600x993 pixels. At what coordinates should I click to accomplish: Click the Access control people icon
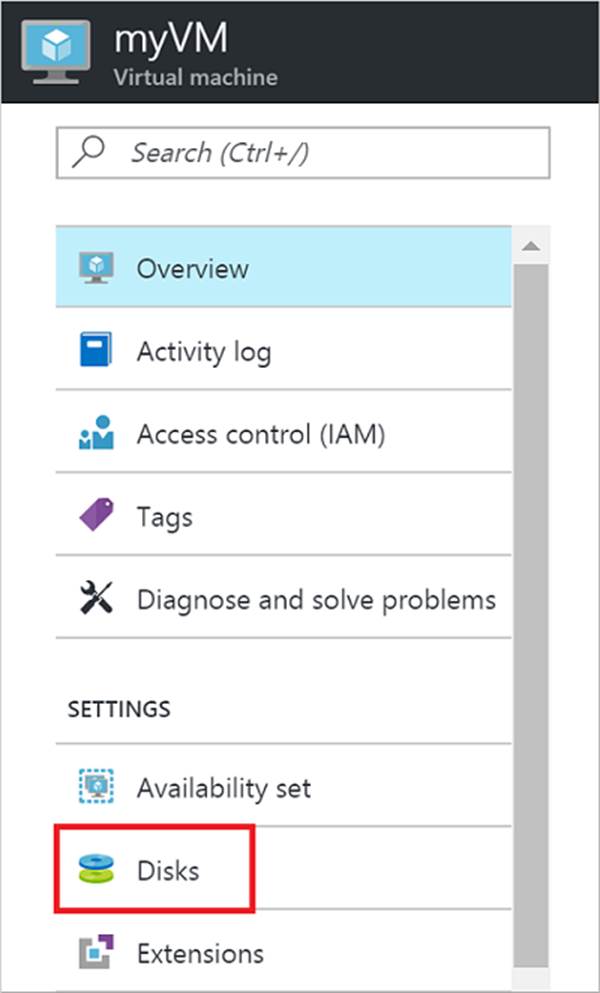96,434
